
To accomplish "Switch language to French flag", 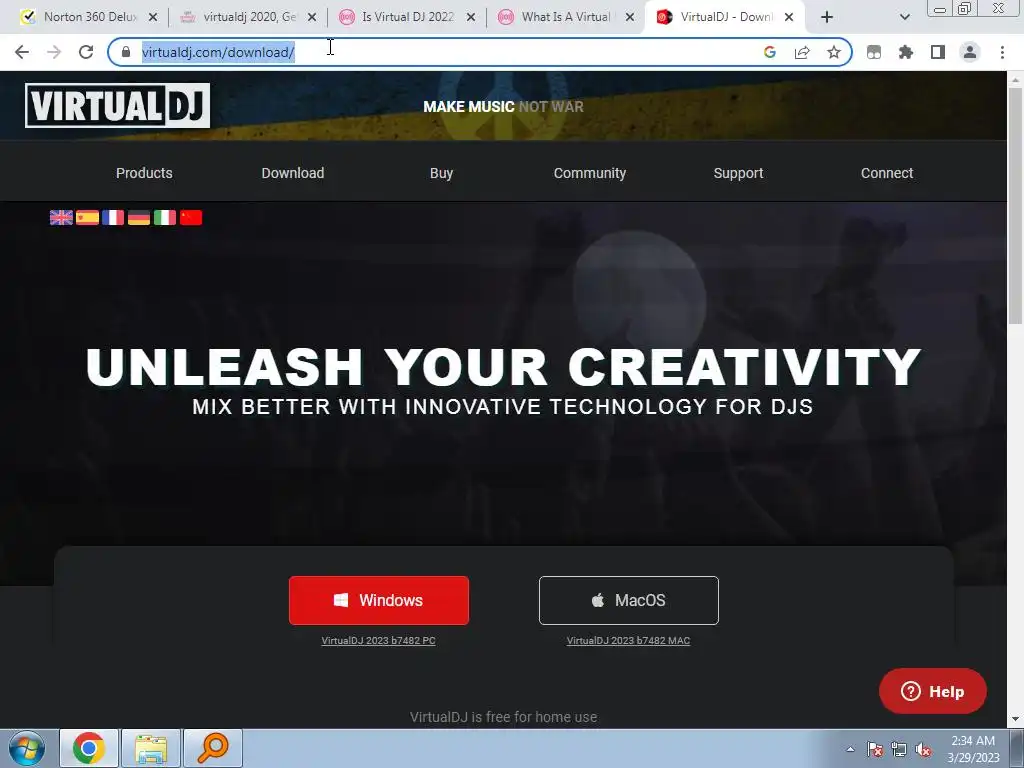I will point(113,217).
